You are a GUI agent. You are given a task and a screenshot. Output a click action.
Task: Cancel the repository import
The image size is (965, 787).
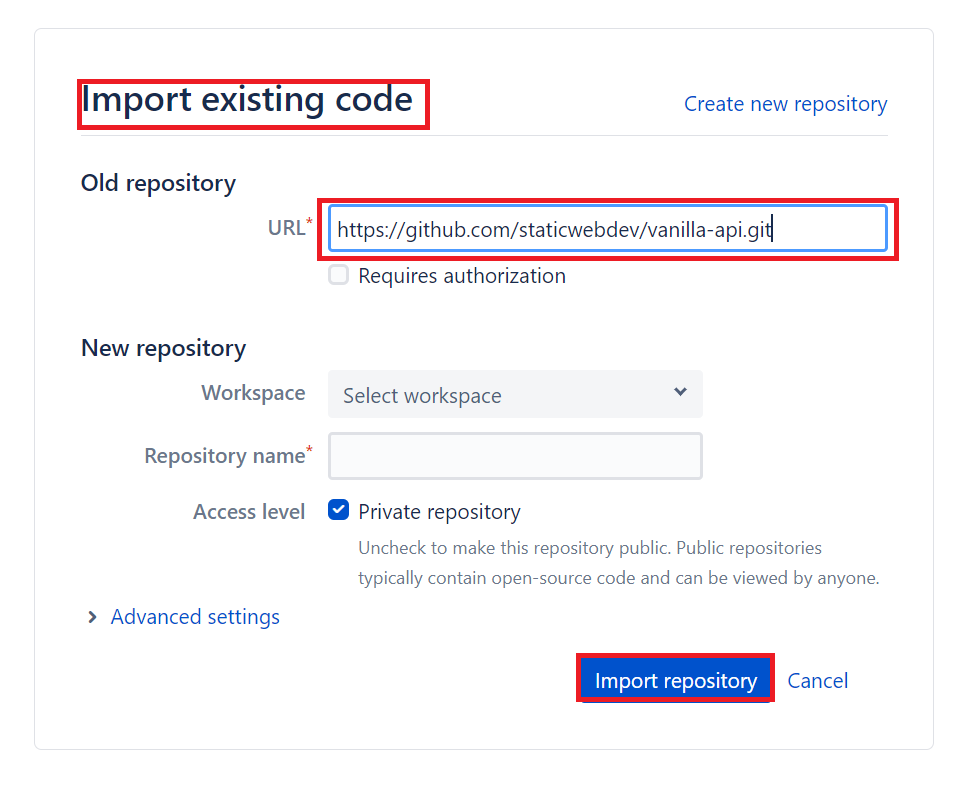click(x=817, y=681)
